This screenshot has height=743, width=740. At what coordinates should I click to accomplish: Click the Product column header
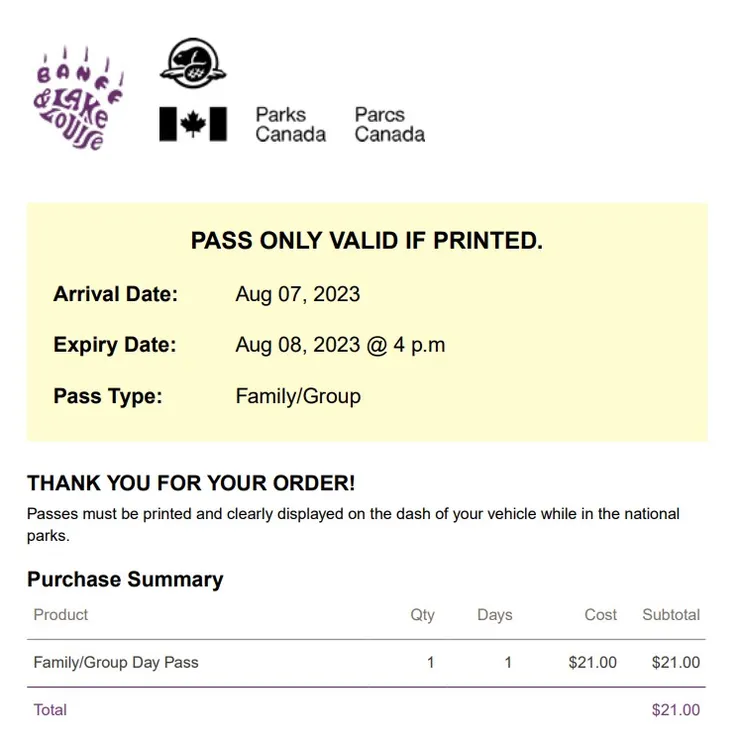[x=61, y=614]
